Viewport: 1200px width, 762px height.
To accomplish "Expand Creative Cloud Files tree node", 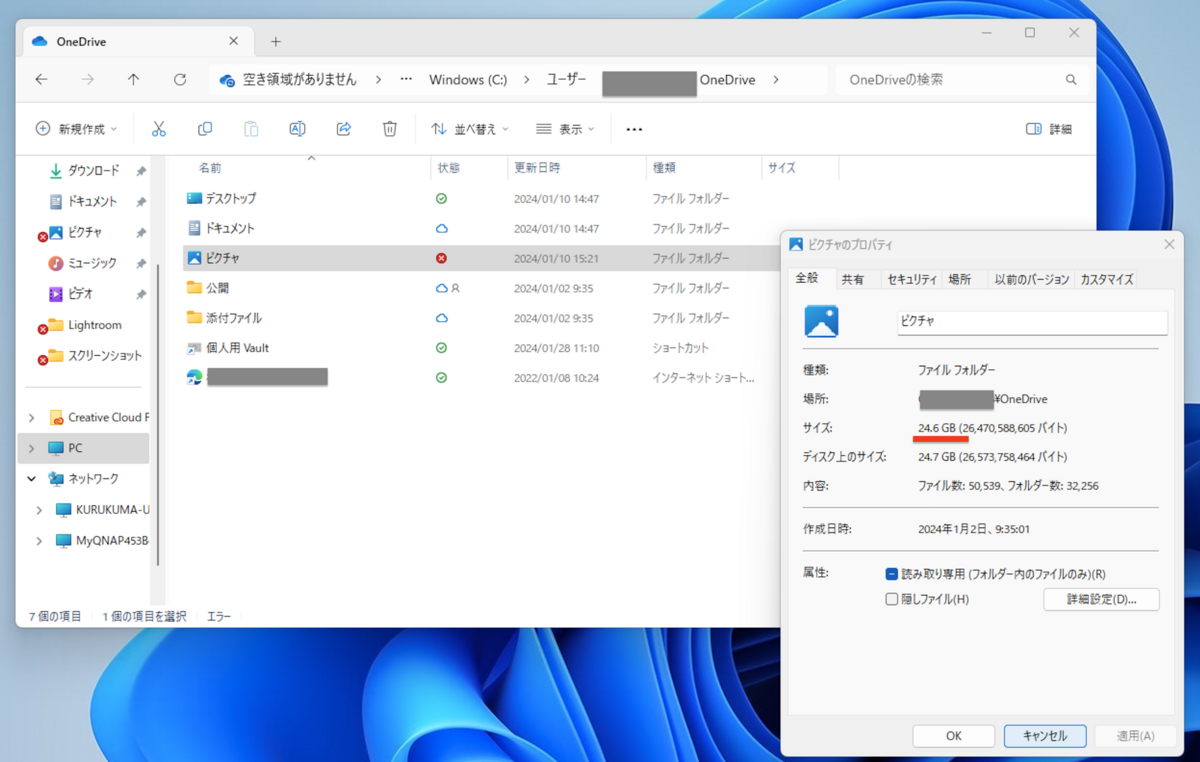I will [x=32, y=417].
